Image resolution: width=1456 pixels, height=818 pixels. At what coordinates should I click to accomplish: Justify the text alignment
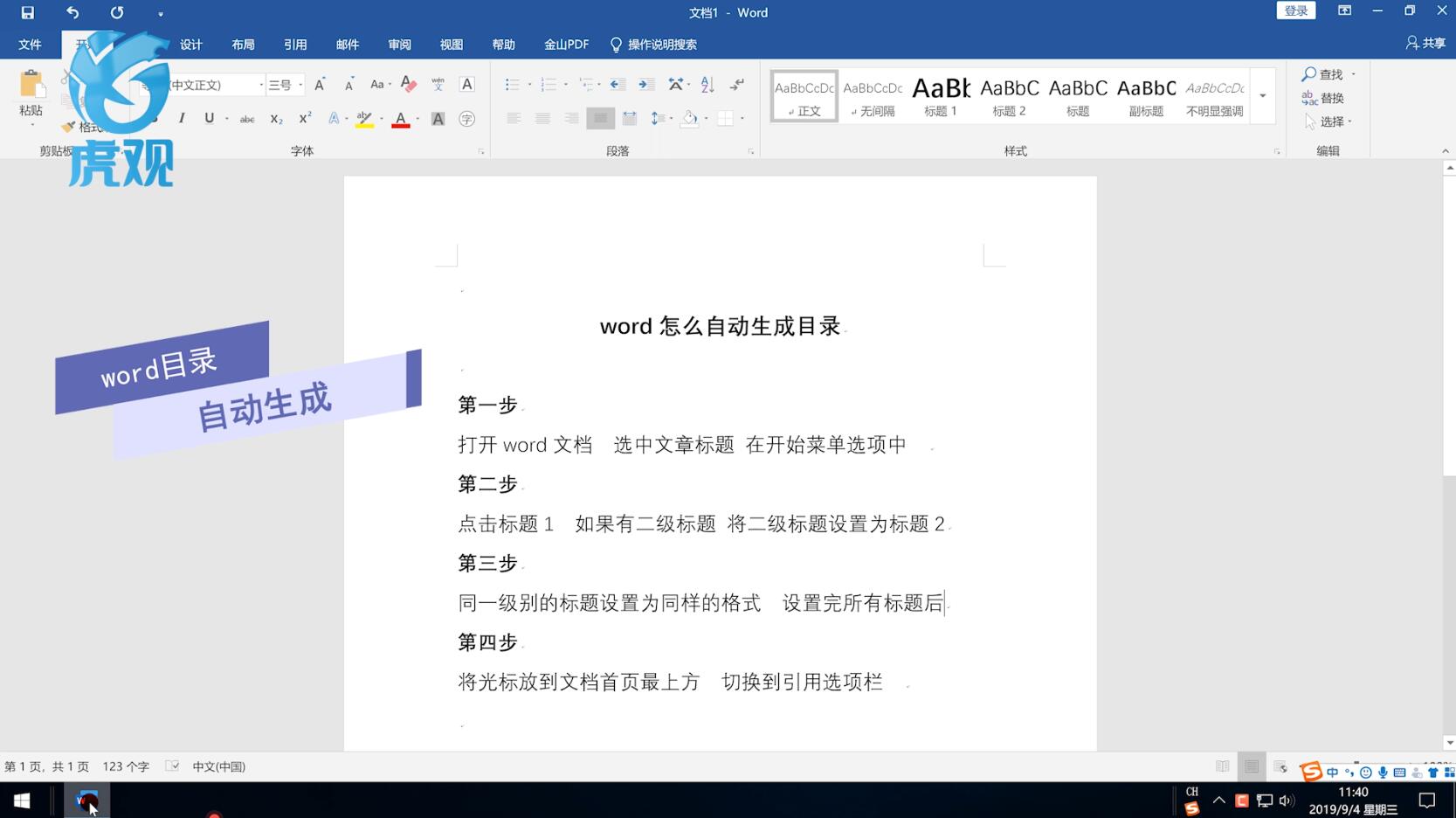[600, 119]
